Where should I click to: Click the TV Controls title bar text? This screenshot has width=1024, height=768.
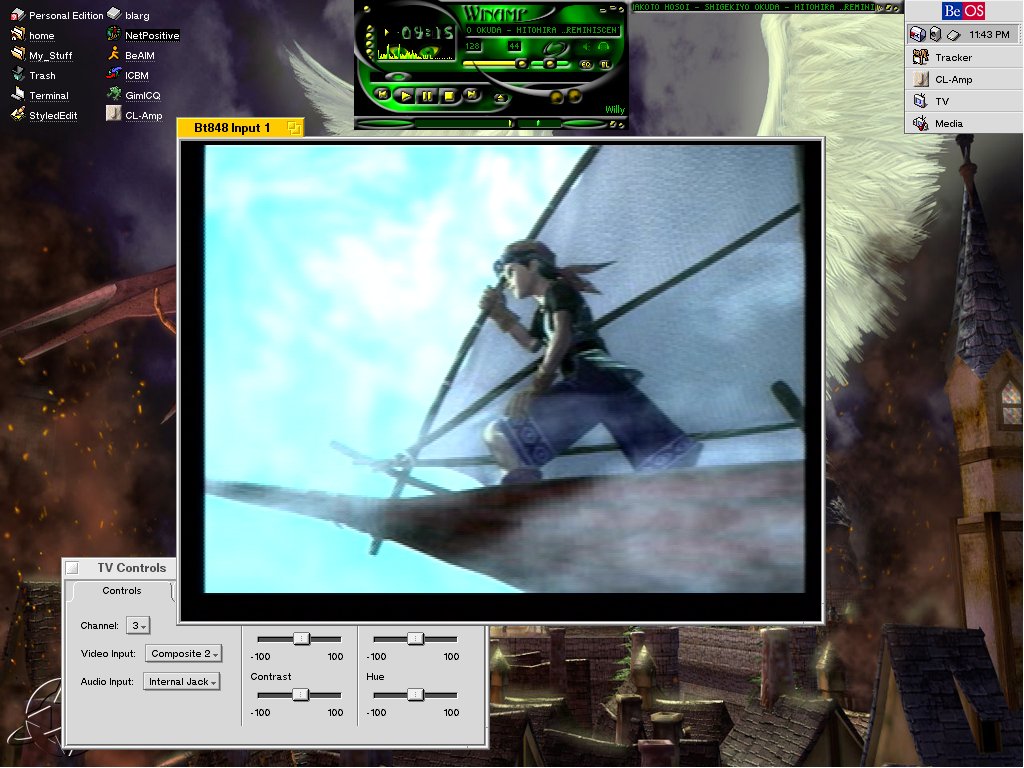coord(131,568)
